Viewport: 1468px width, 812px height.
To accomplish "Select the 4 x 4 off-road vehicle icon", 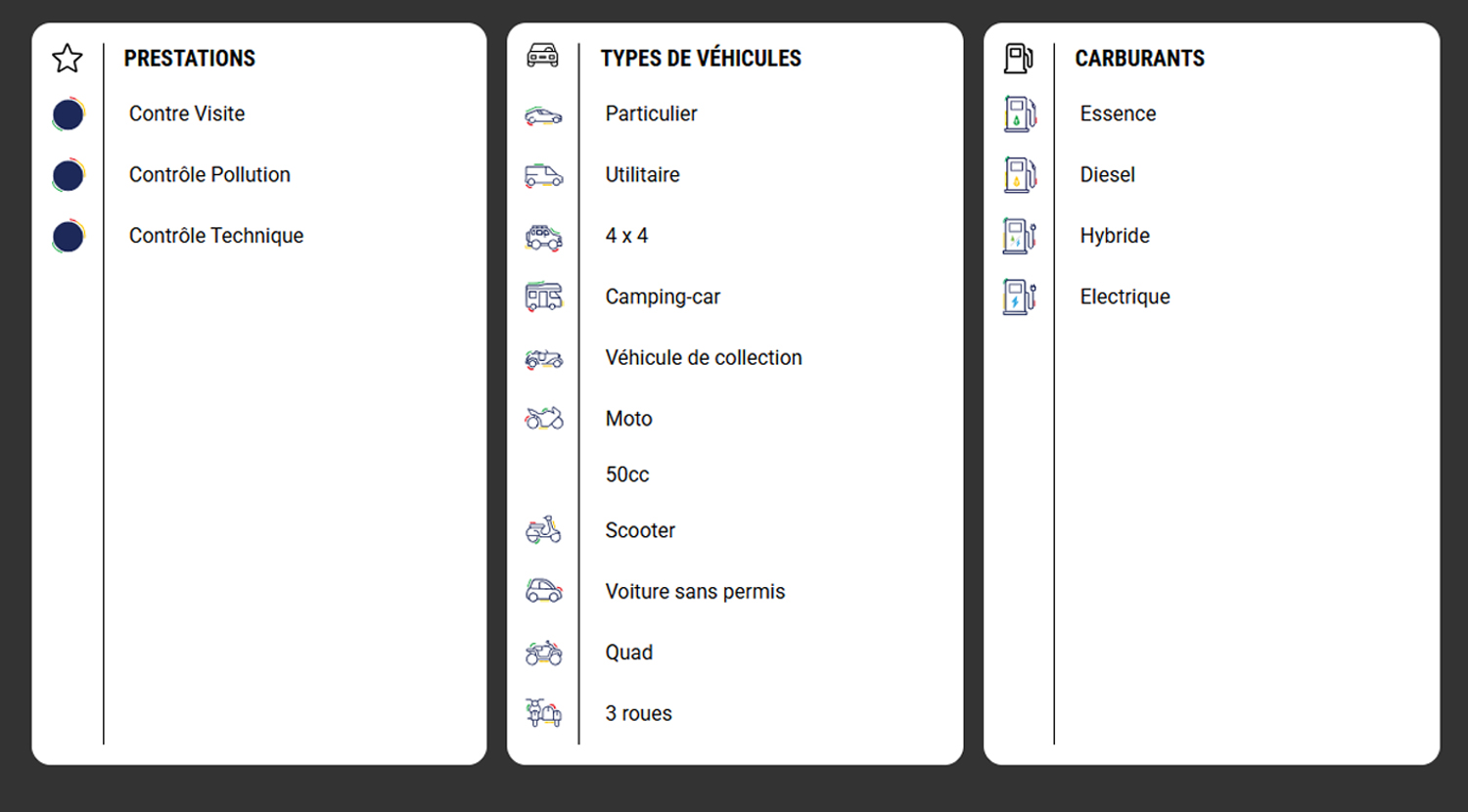I will pyautogui.click(x=543, y=238).
